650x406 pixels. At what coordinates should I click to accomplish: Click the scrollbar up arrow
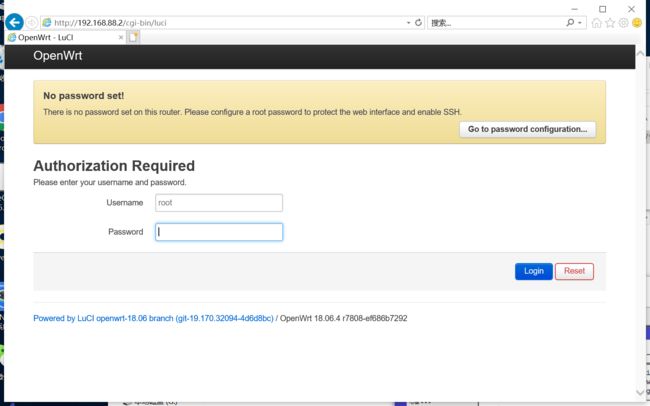coord(640,53)
